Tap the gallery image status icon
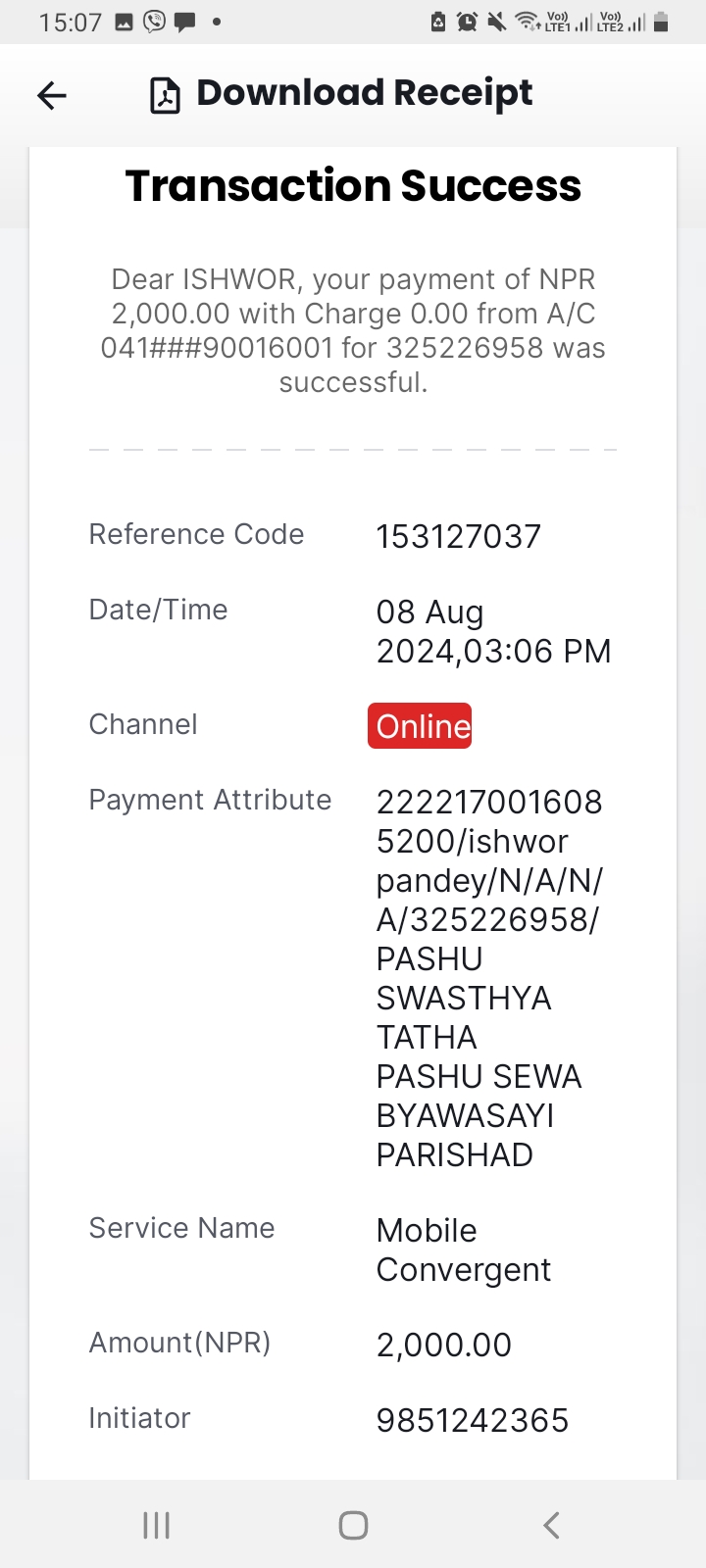The height and width of the screenshot is (1568, 706). pos(124,22)
